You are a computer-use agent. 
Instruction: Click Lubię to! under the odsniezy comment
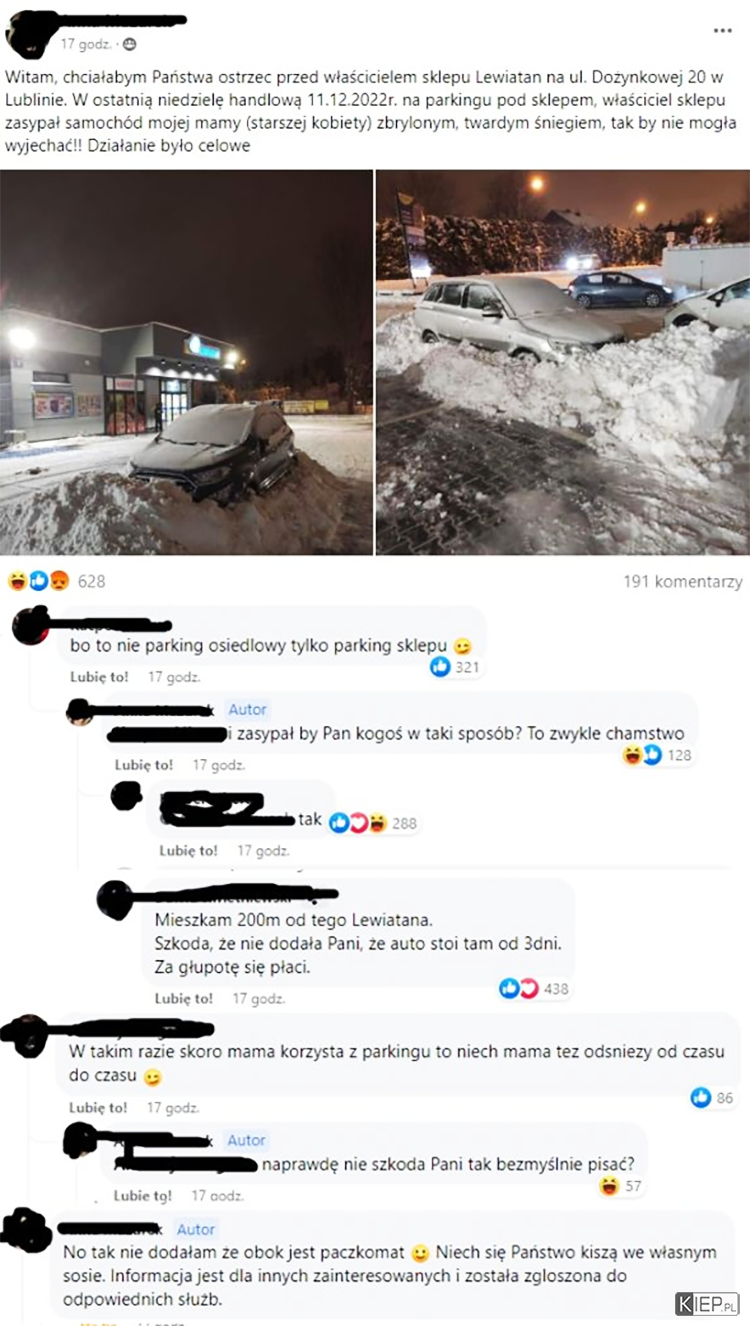98,1107
